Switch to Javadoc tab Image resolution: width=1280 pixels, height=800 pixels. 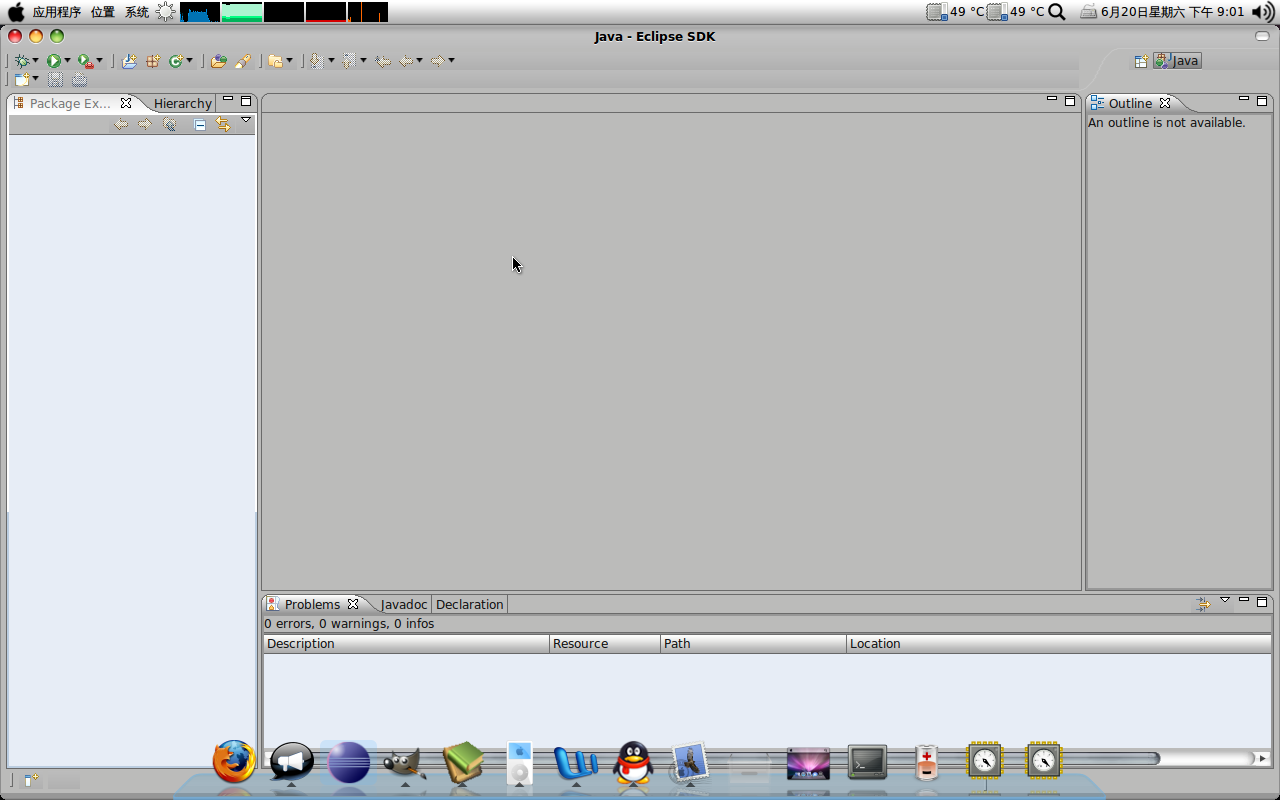404,604
